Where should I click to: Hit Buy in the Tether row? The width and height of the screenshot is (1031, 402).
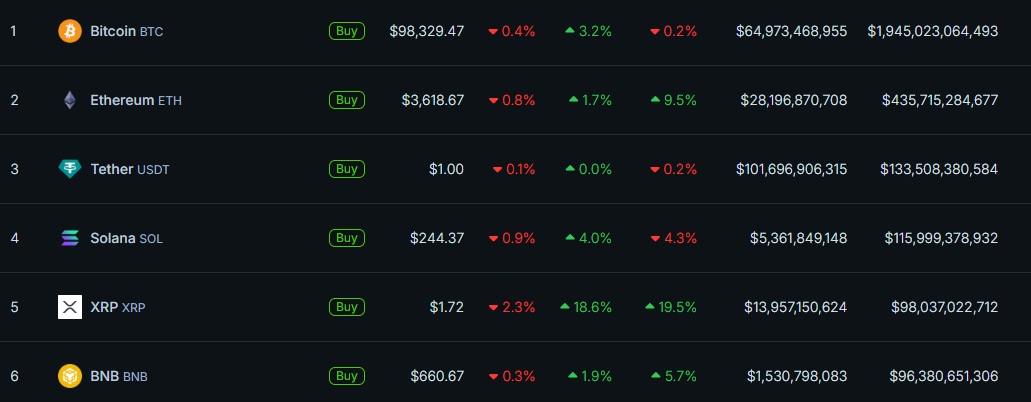point(346,169)
